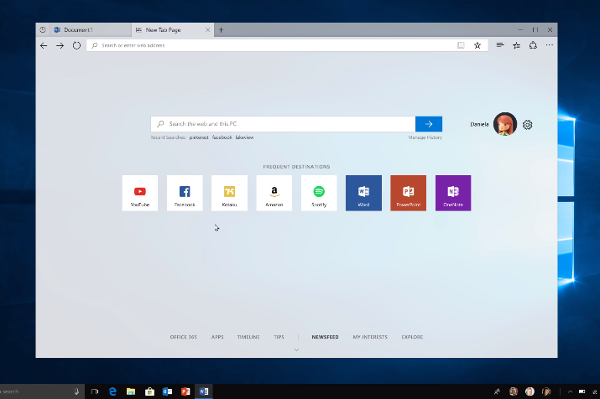Select the TIMELINE tab
This screenshot has height=399, width=600.
[x=248, y=337]
